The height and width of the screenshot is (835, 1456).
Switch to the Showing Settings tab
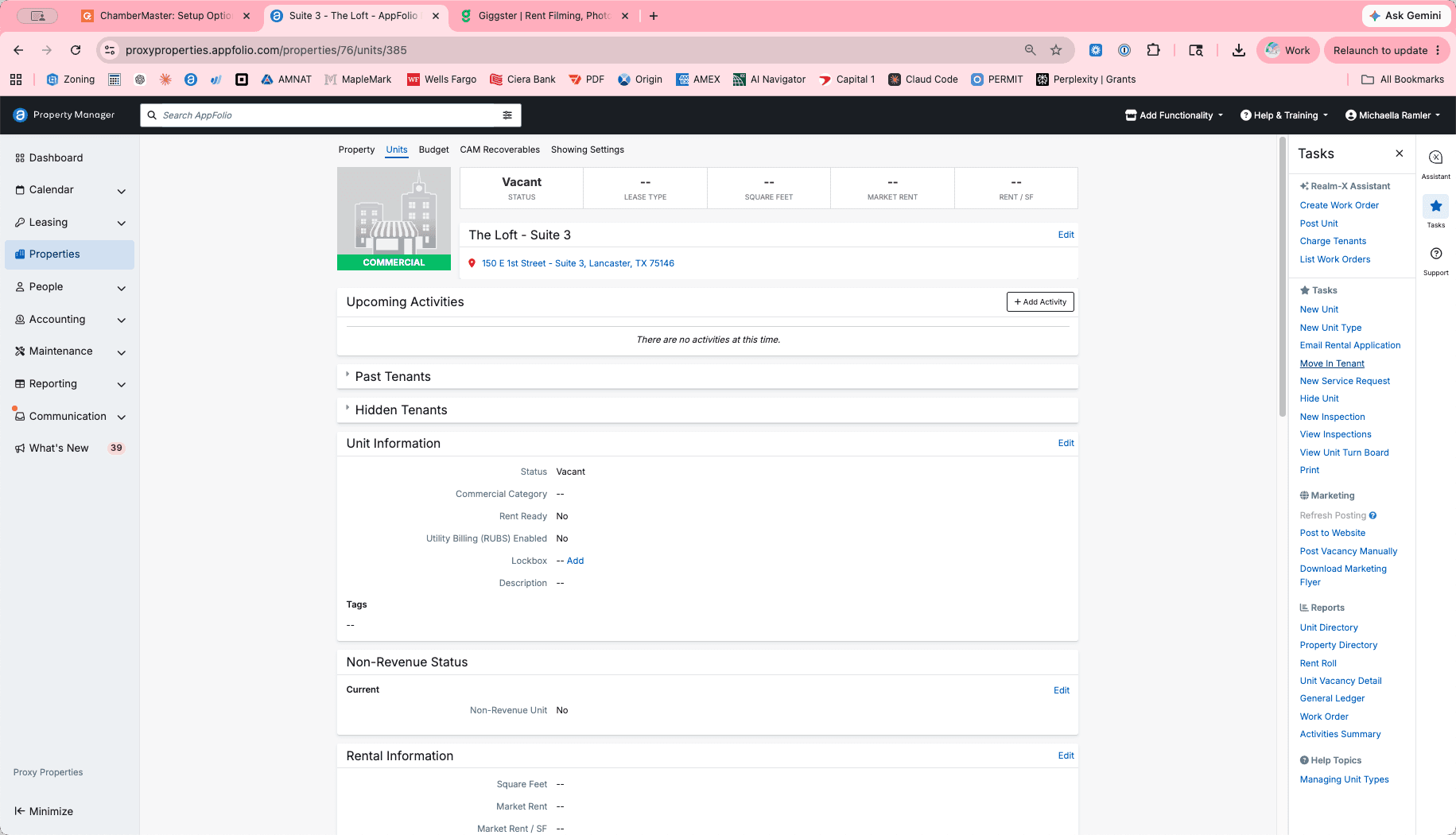[587, 150]
